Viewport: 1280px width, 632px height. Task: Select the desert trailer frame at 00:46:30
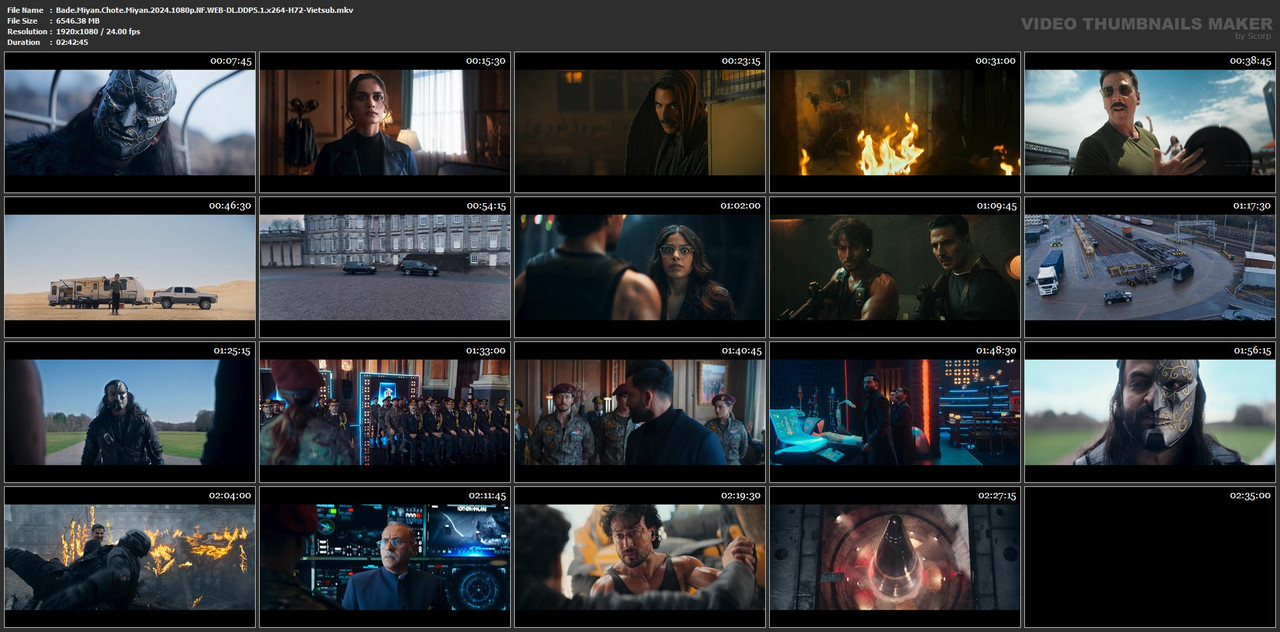[x=130, y=267]
